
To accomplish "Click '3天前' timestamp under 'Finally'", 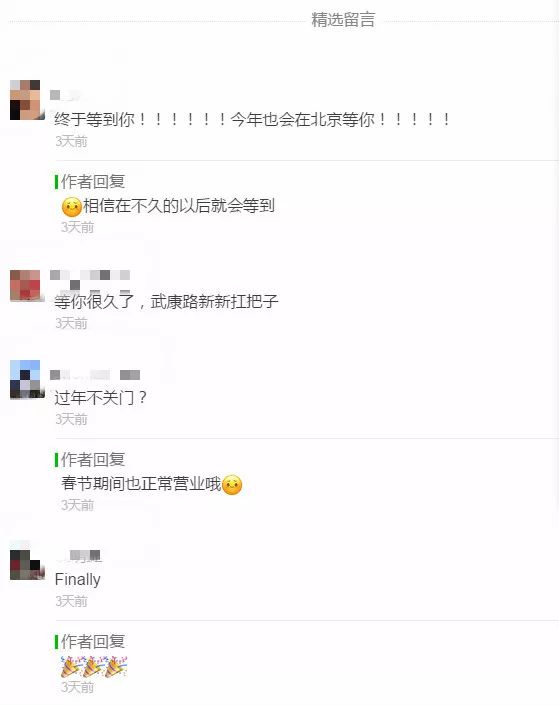I will 71,601.
